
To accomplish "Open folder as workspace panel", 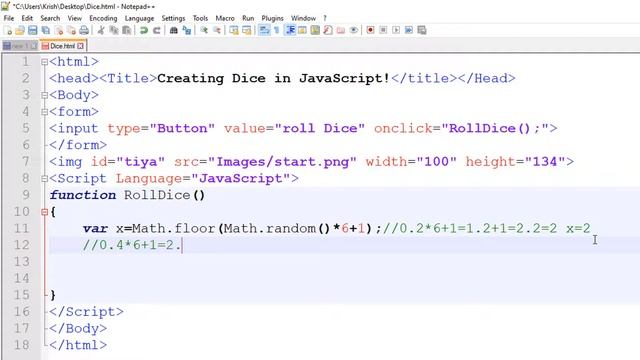I will [341, 30].
